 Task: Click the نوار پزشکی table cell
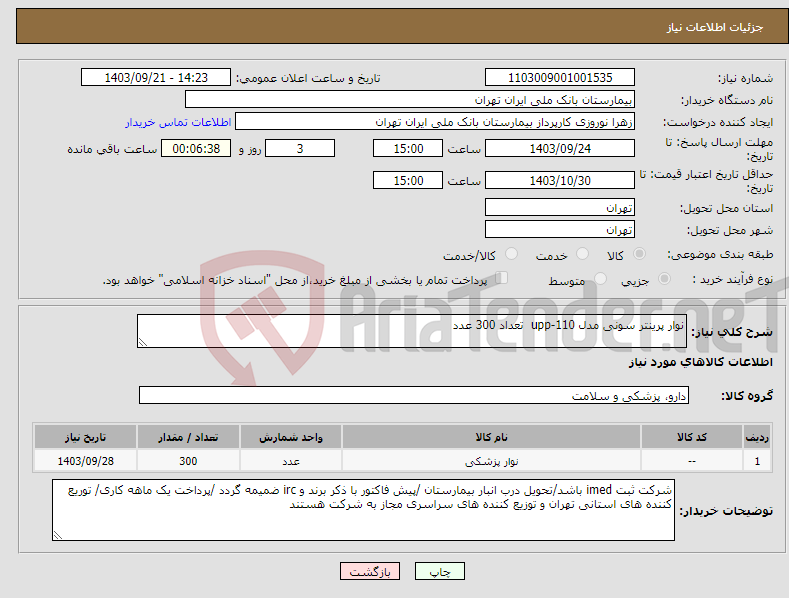[x=491, y=461]
